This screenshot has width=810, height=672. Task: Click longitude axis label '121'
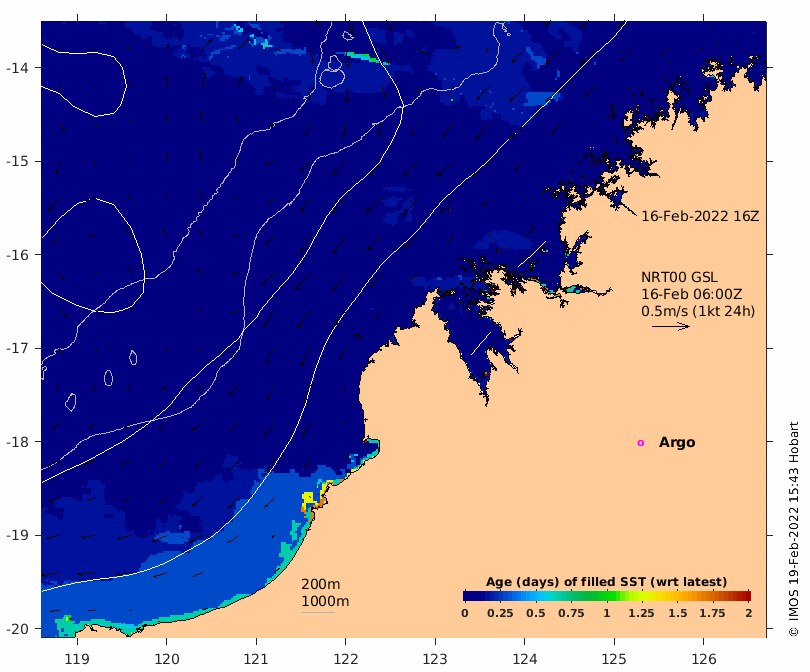pos(256,659)
